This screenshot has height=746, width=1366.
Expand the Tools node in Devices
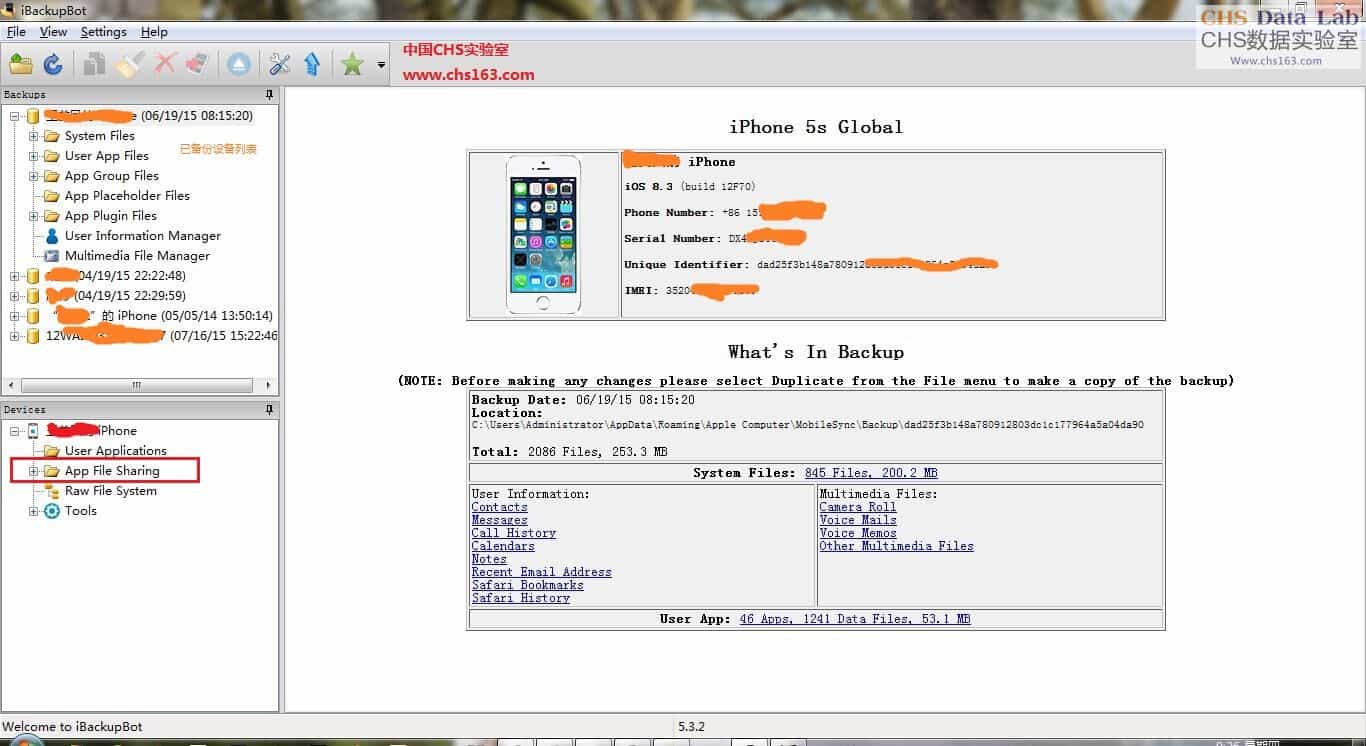(x=33, y=511)
